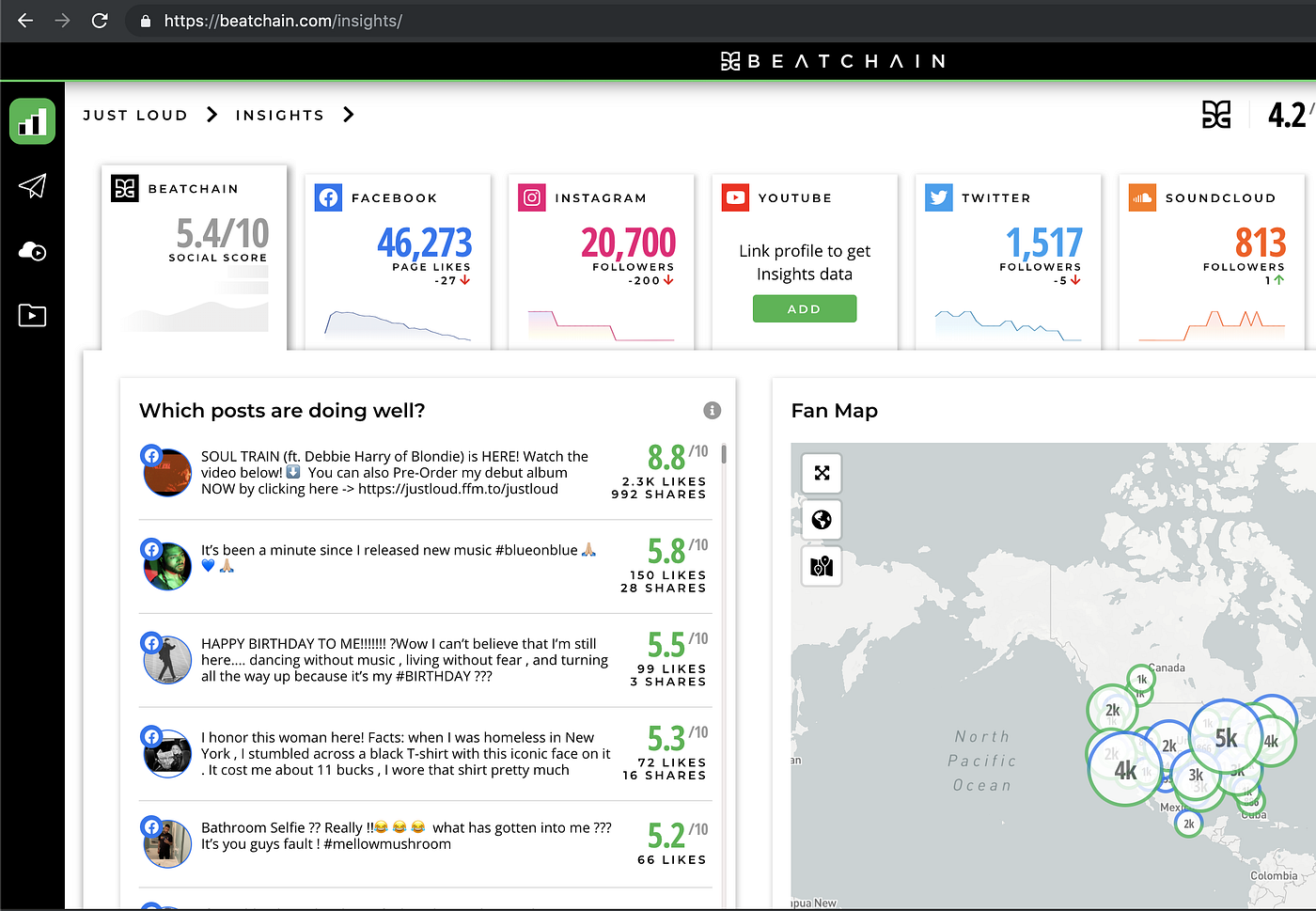
Task: Click the Beatchain icon on the social score card
Action: pos(125,188)
